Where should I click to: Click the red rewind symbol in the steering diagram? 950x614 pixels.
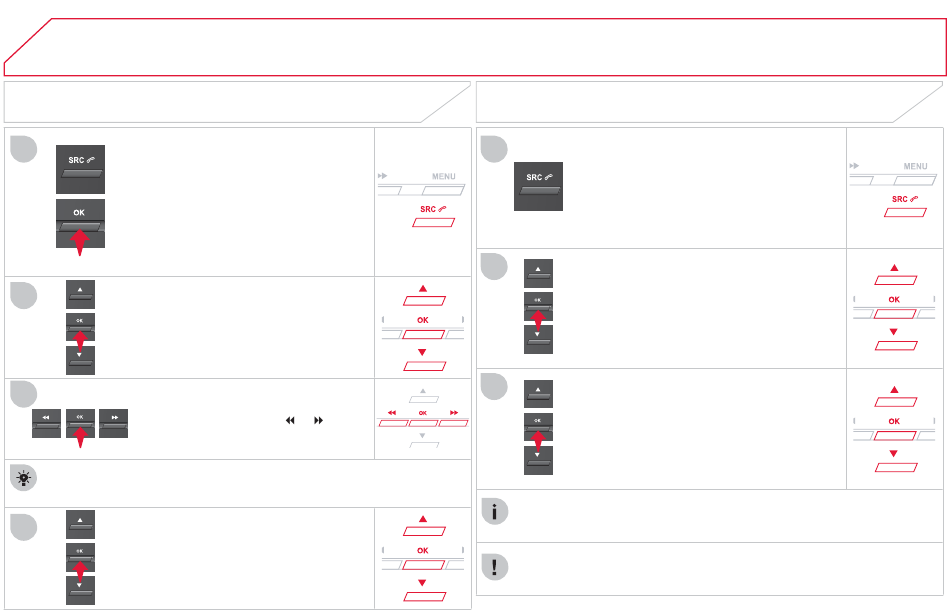[392, 413]
